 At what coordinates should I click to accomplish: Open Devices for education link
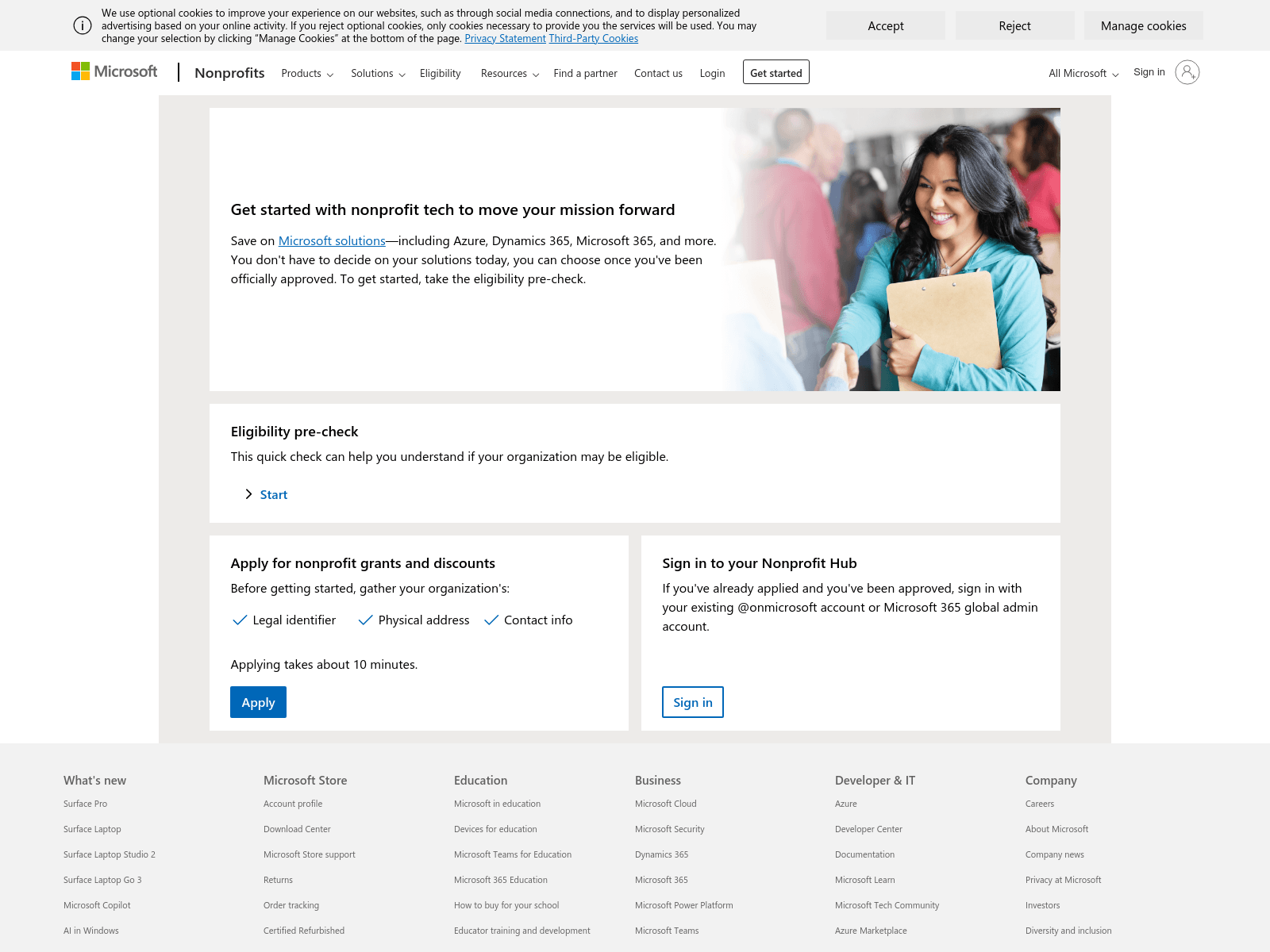click(x=495, y=829)
